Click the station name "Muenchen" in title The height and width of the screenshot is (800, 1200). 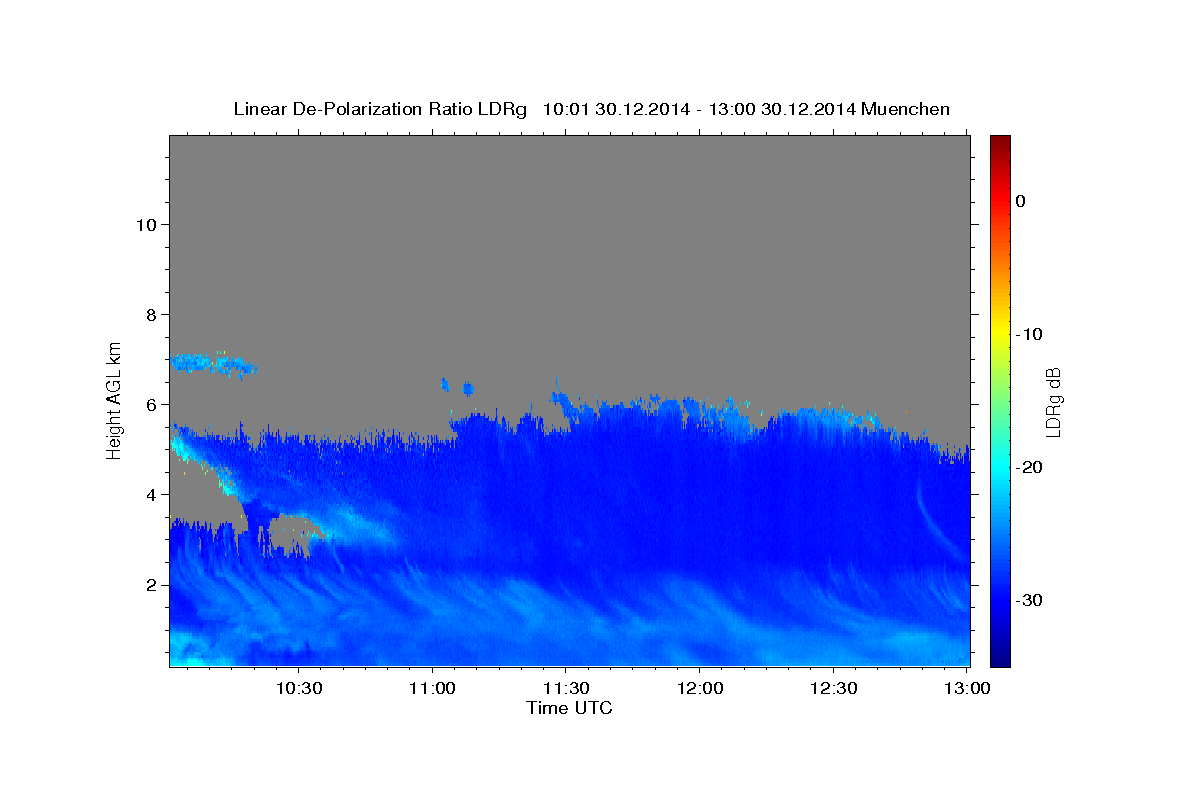[x=906, y=109]
